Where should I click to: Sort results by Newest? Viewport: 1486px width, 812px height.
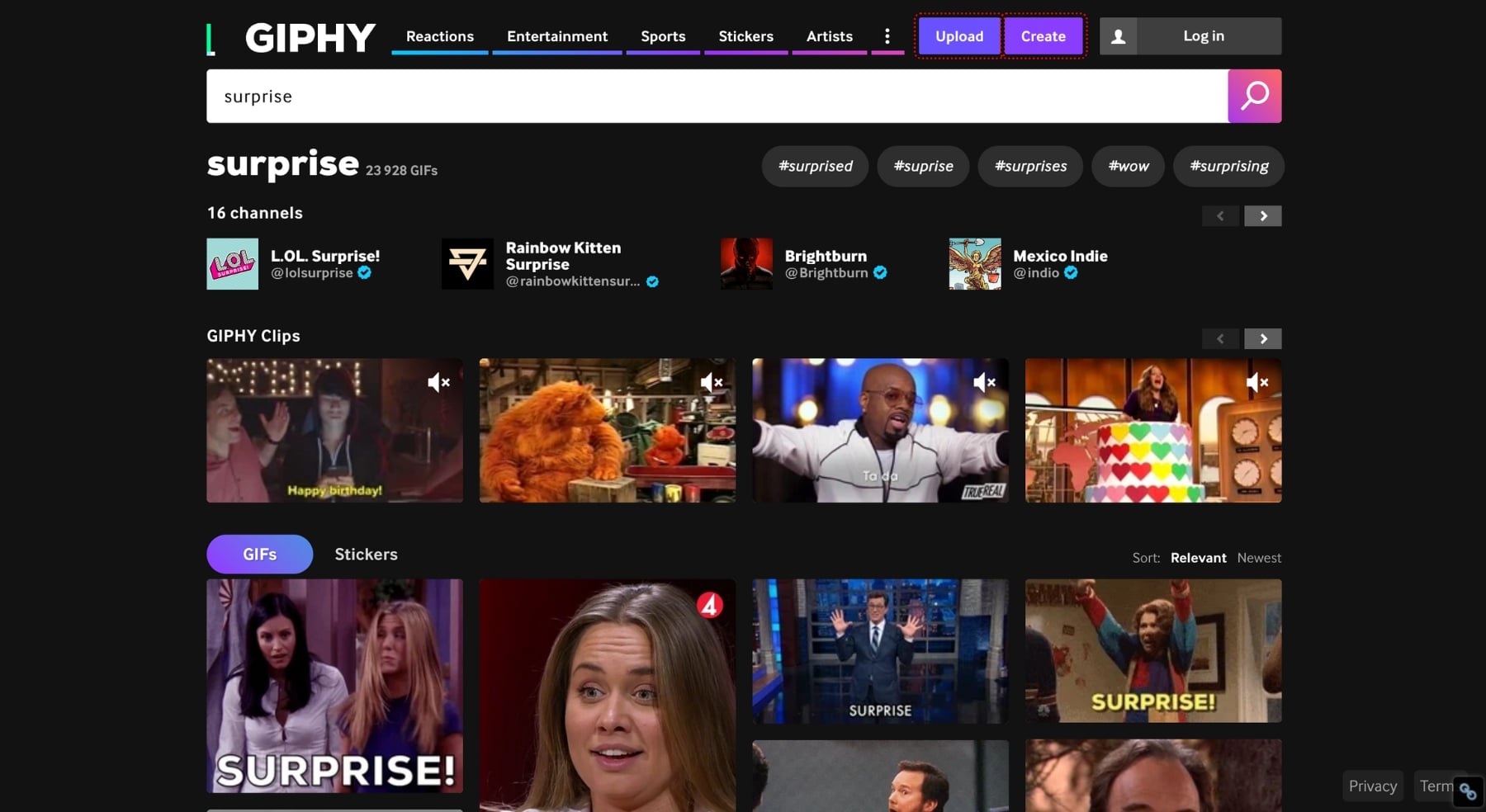pyautogui.click(x=1259, y=558)
